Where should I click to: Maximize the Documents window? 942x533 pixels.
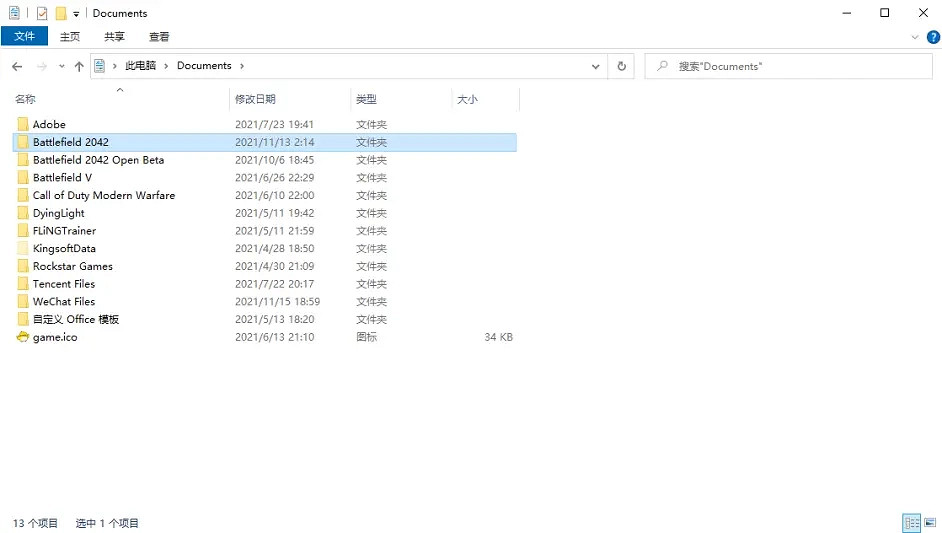[884, 13]
